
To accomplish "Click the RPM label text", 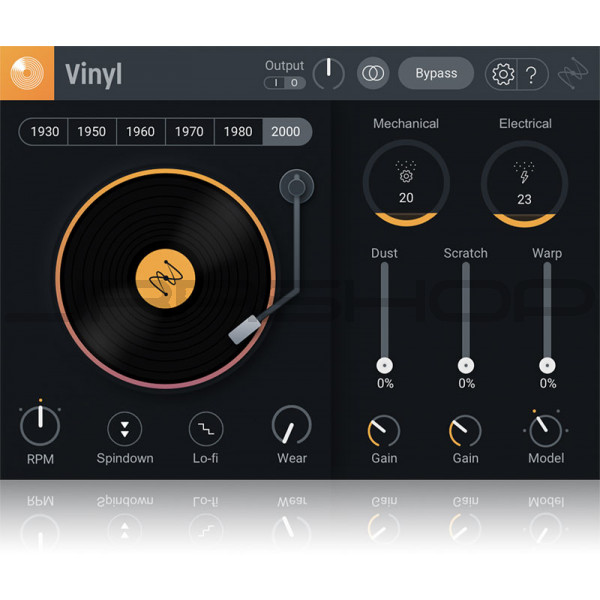I will (40, 459).
